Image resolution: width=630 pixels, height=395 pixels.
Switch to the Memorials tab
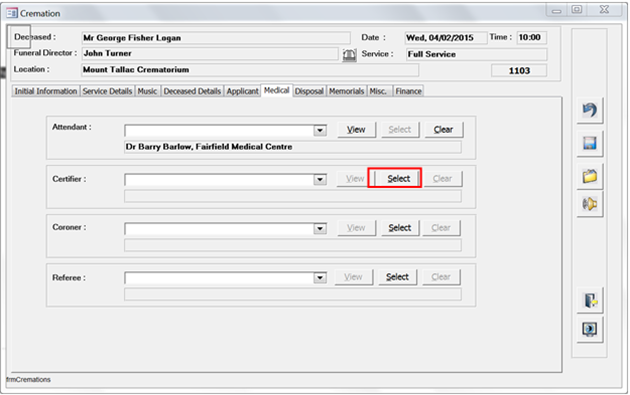pos(346,91)
